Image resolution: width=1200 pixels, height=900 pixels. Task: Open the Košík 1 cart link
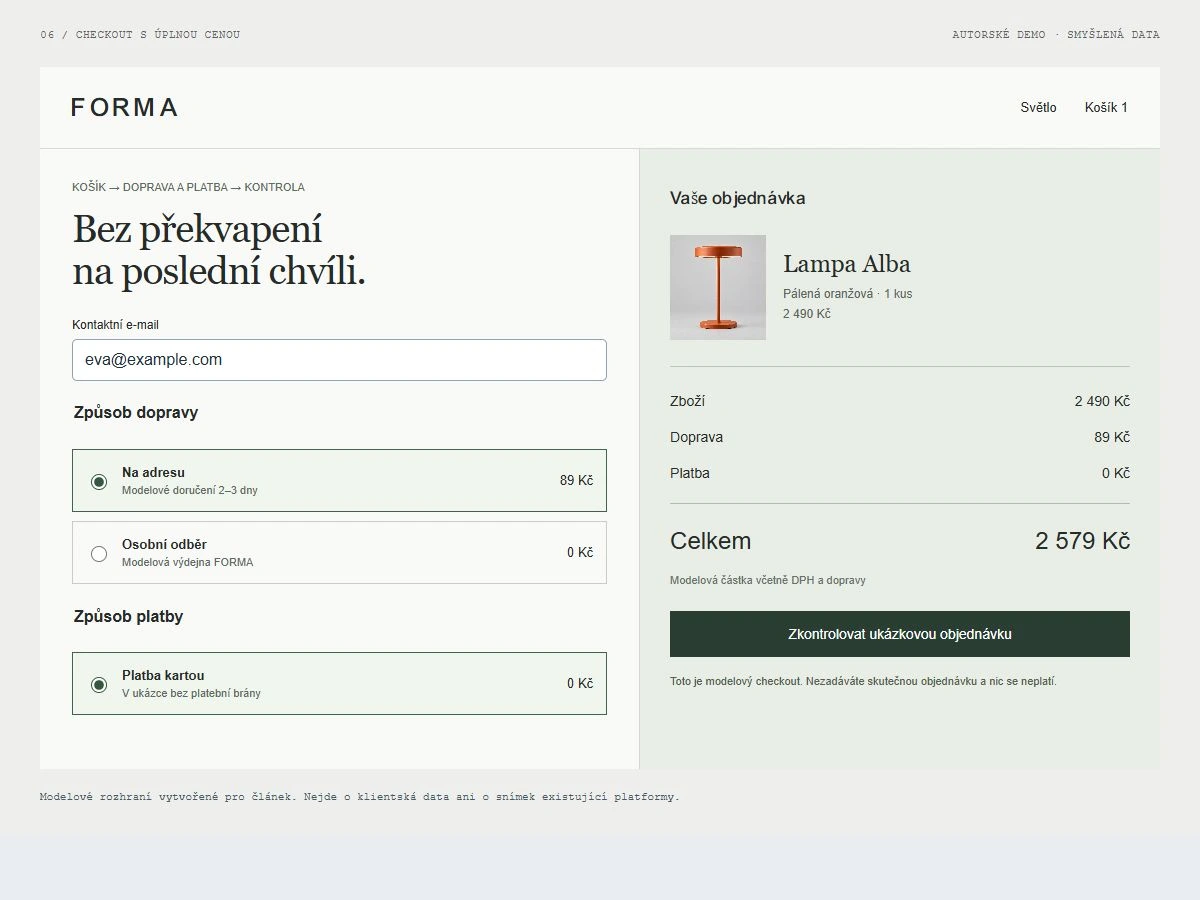1106,107
